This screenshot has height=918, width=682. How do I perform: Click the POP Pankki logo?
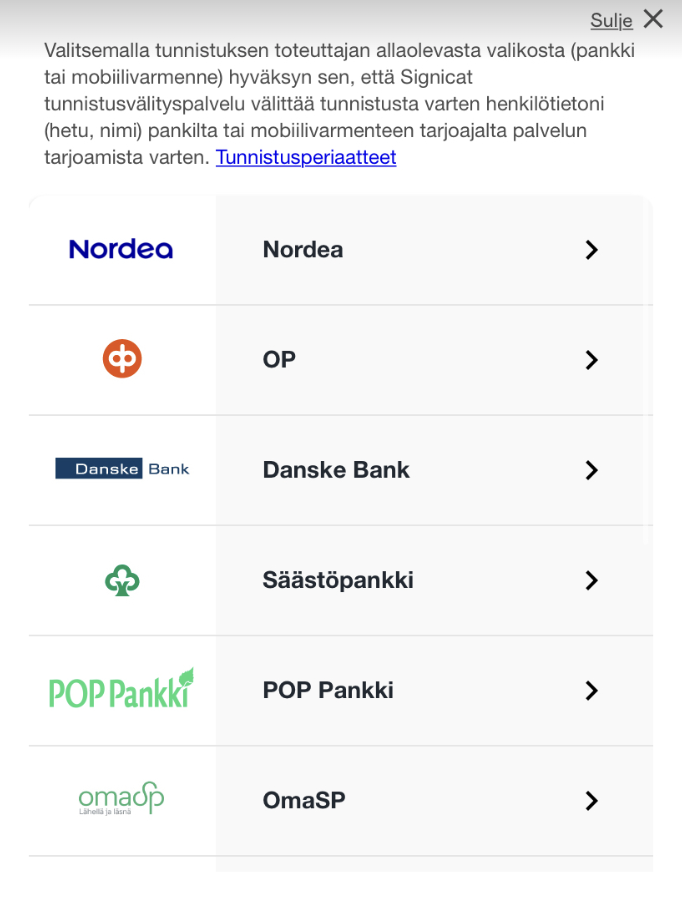[121, 690]
